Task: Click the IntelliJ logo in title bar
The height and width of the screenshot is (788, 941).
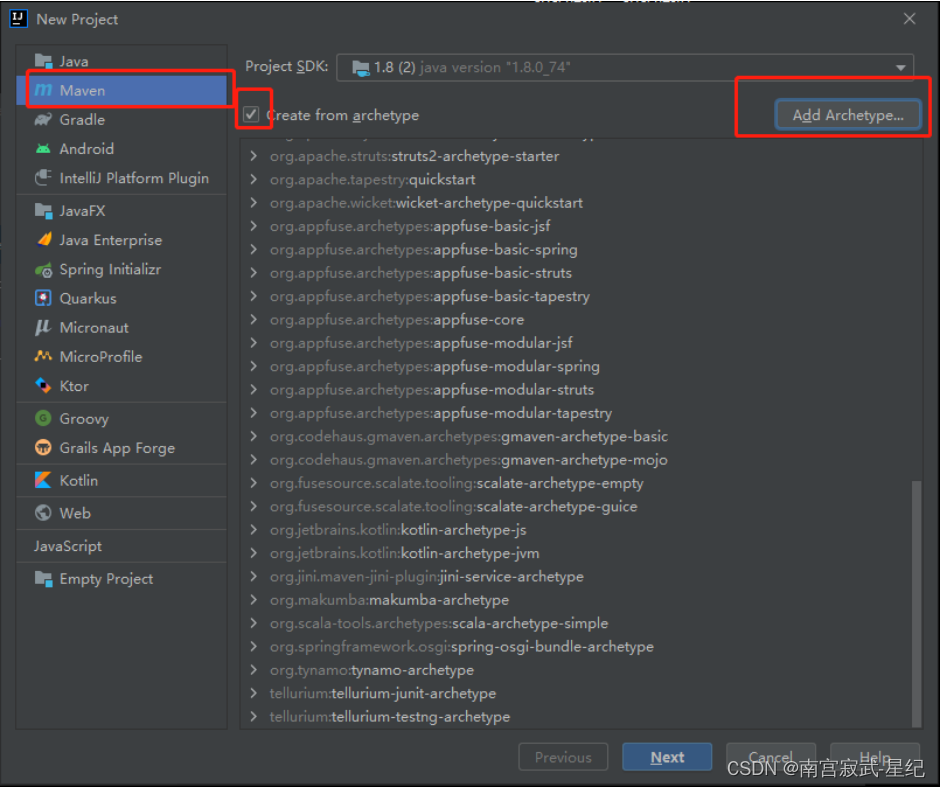Action: pyautogui.click(x=19, y=19)
